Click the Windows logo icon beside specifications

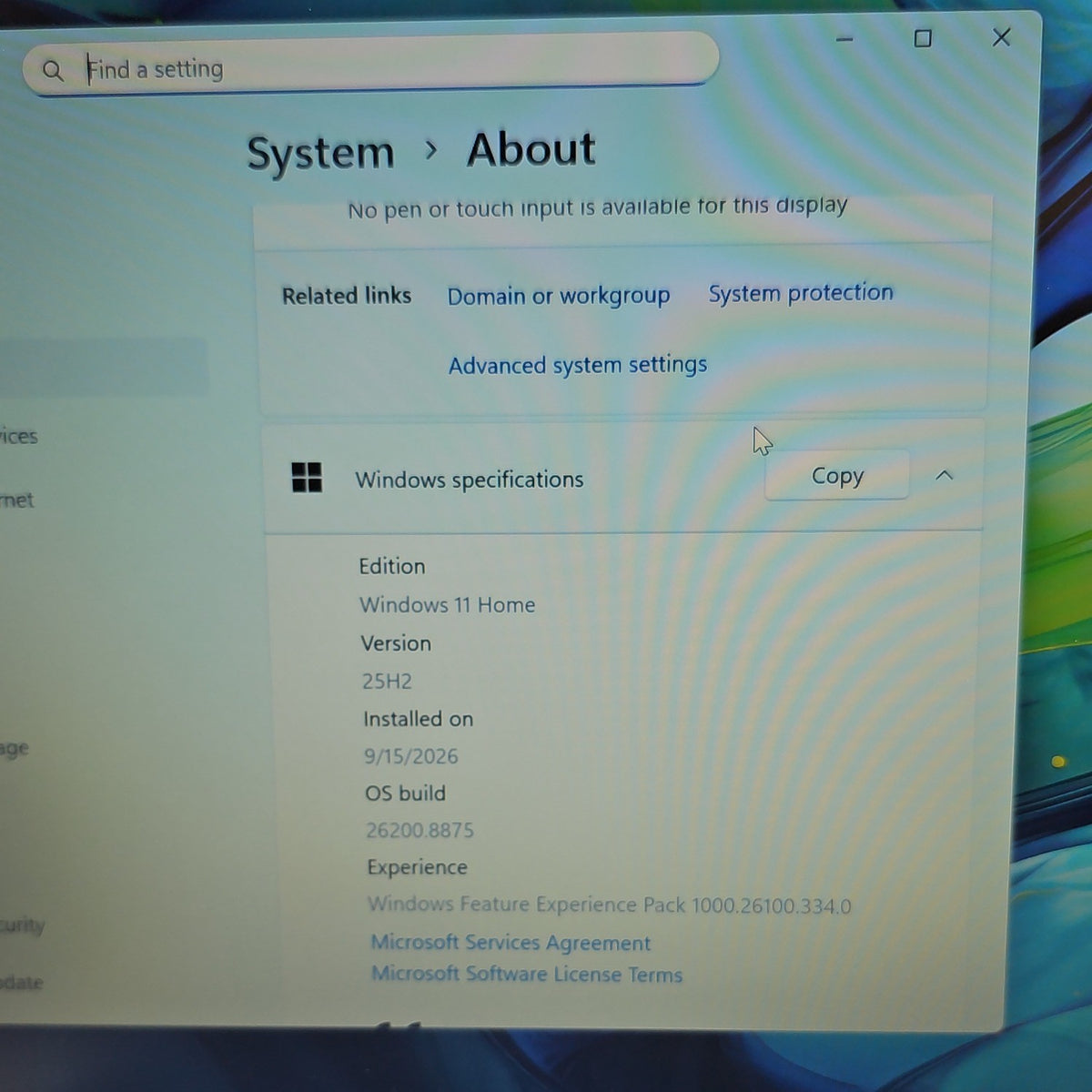[x=307, y=477]
